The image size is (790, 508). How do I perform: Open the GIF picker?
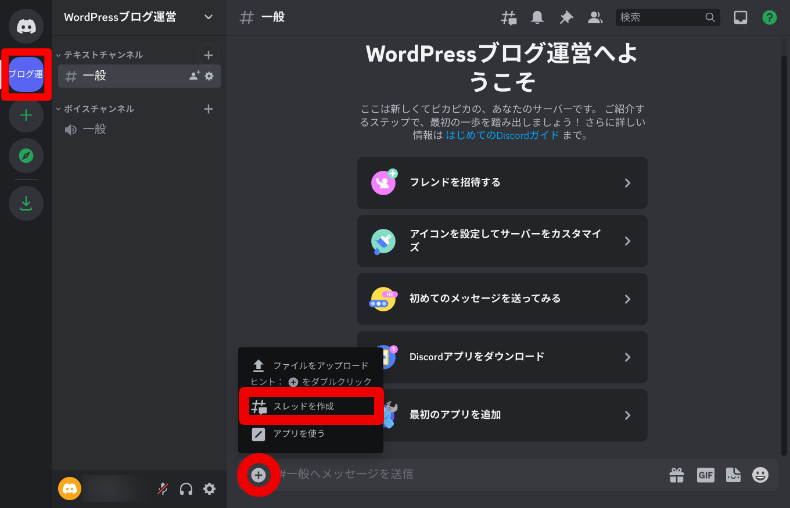point(705,475)
